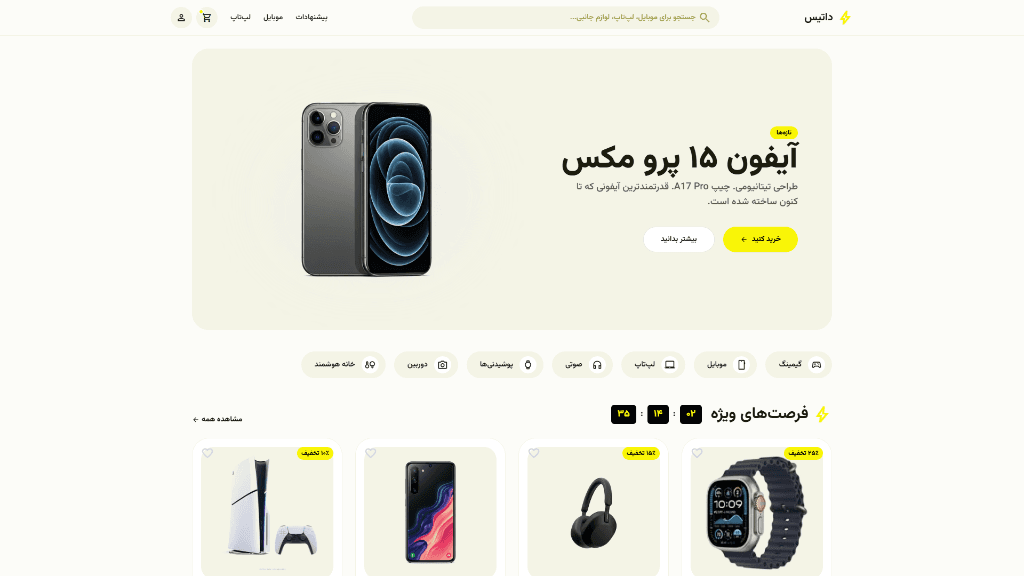Image resolution: width=1024 pixels, height=576 pixels.
Task: Select the gaming controller category chip
Action: tap(798, 364)
